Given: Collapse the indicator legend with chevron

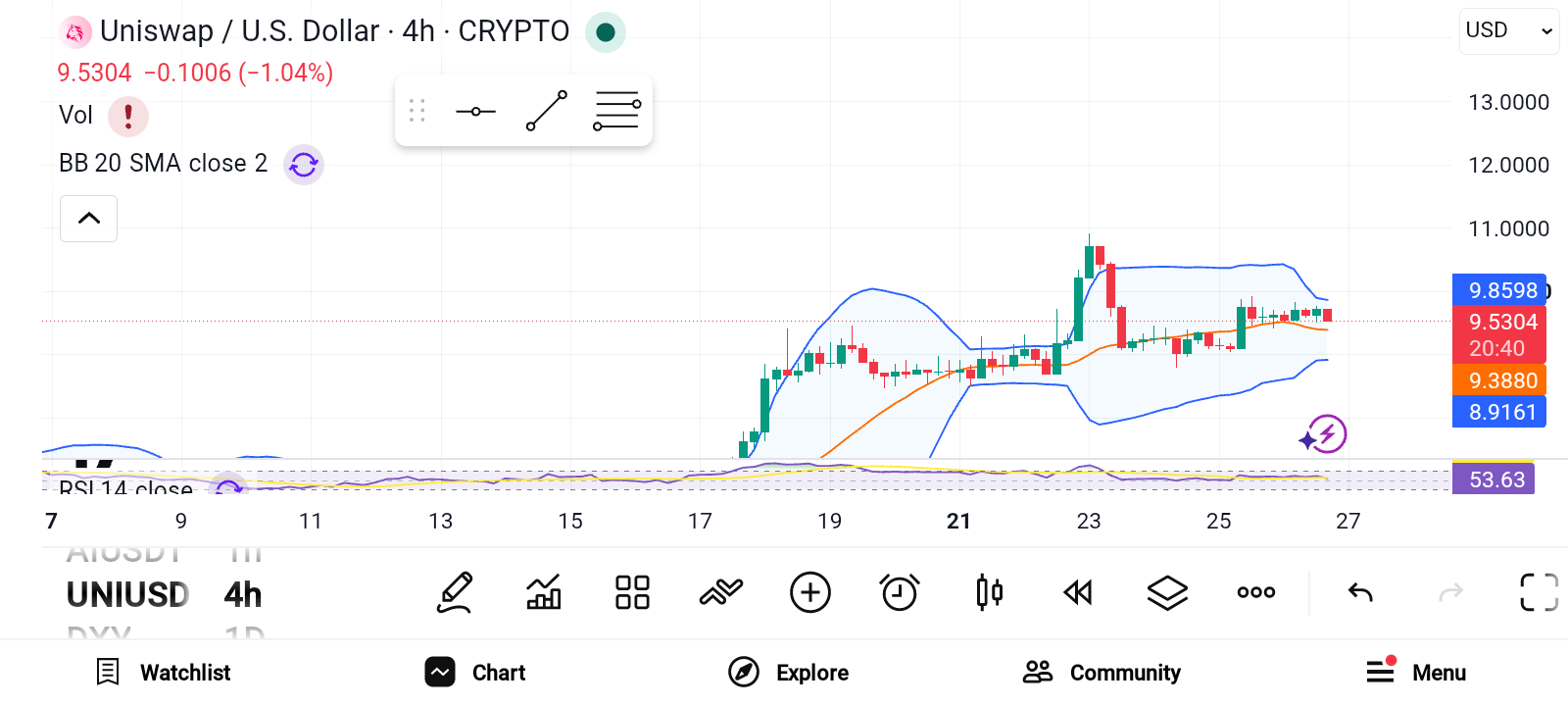Looking at the screenshot, I should [x=89, y=218].
